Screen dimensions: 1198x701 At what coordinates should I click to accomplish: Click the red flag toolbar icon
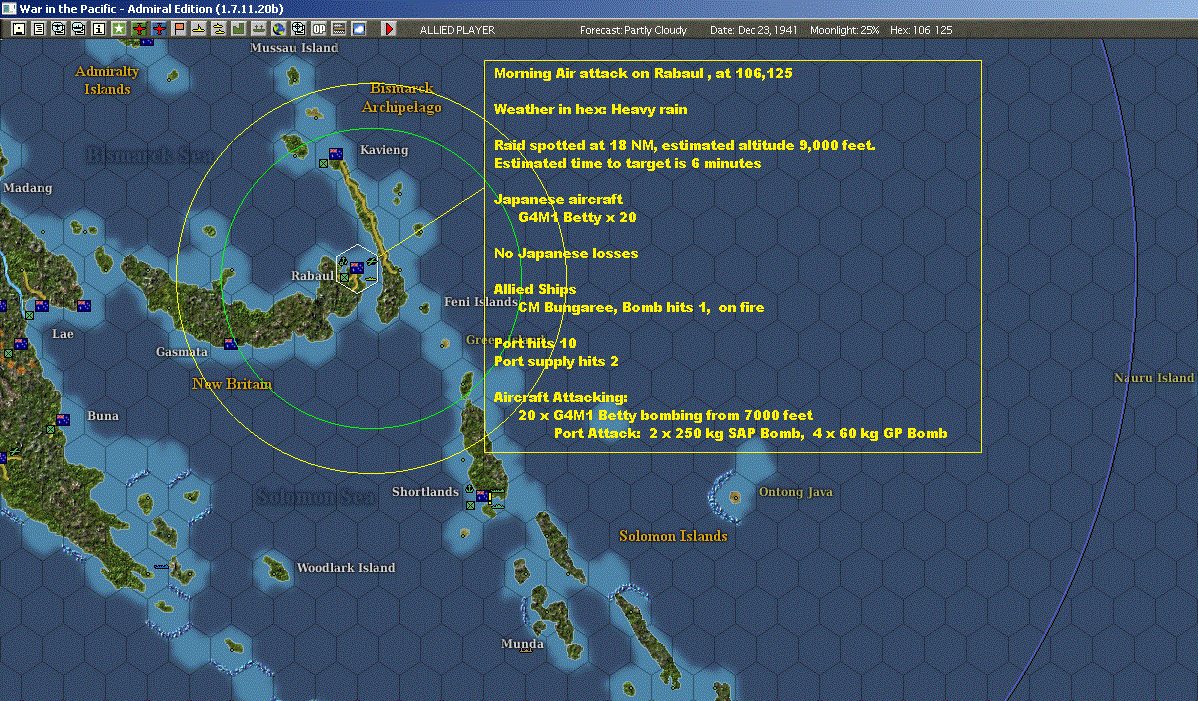[179, 29]
